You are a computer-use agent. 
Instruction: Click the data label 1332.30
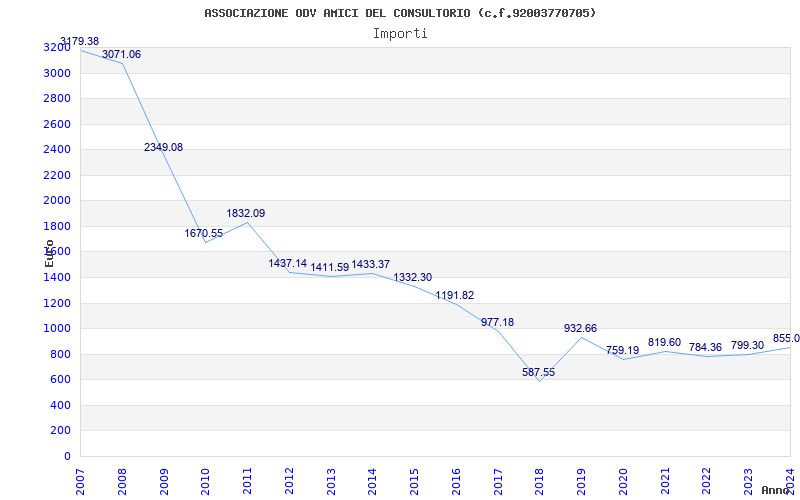click(x=412, y=277)
